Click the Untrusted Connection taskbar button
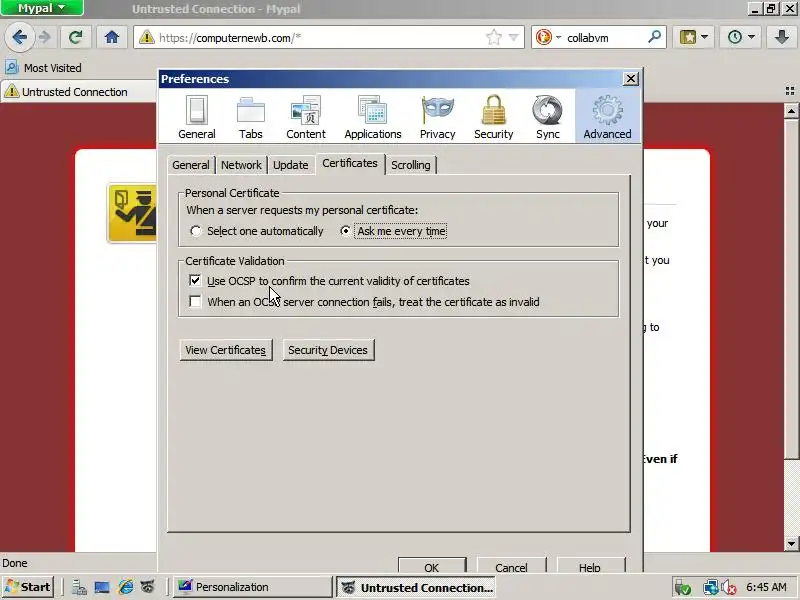The image size is (800, 600). (418, 587)
